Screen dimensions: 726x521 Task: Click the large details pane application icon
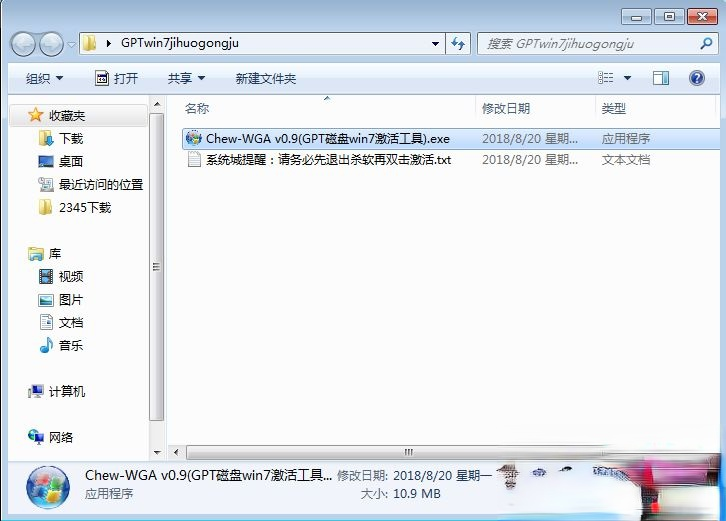click(48, 488)
